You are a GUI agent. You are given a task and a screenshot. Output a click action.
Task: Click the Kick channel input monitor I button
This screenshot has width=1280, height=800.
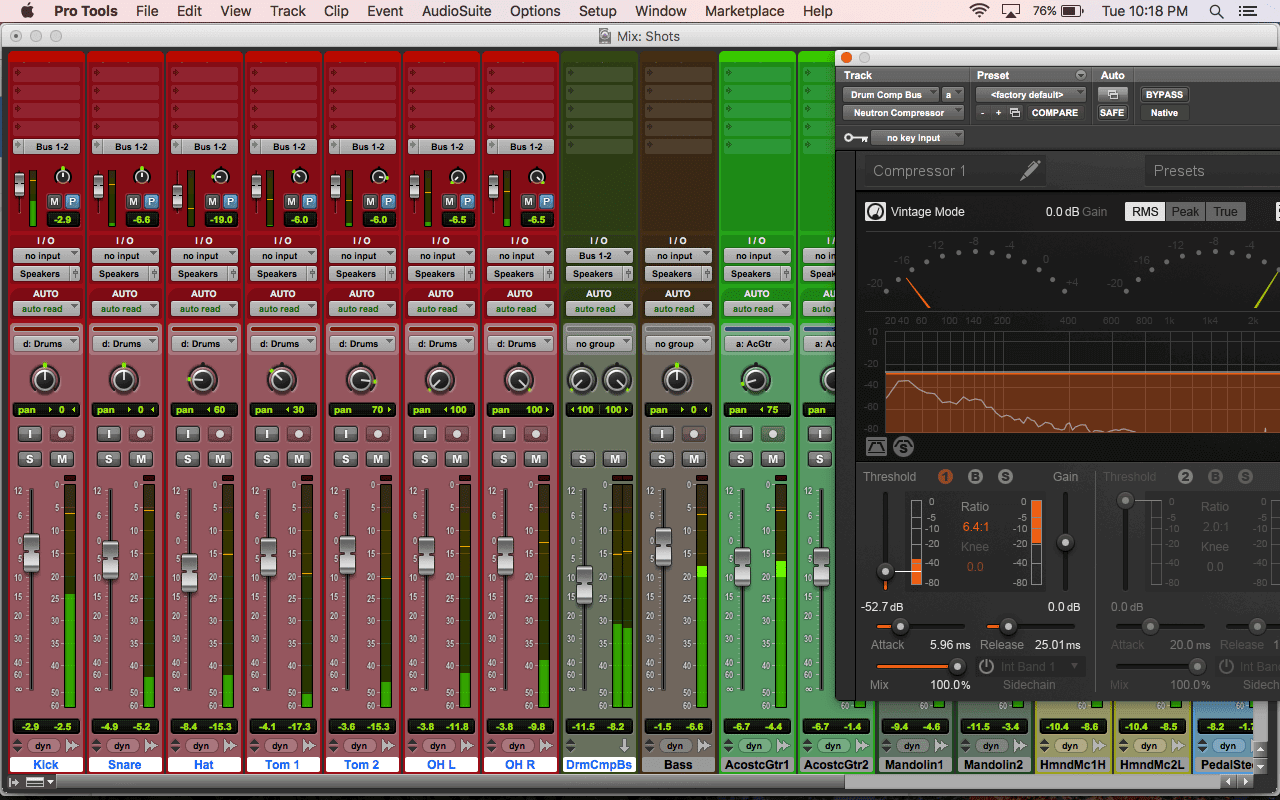point(28,434)
